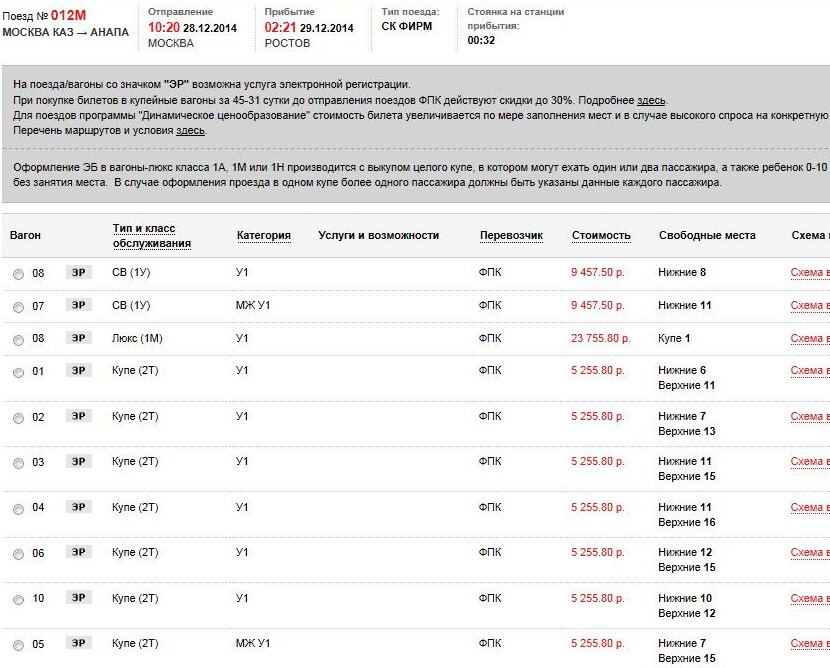Click ЭР icon in wagon 05 row

[x=78, y=643]
